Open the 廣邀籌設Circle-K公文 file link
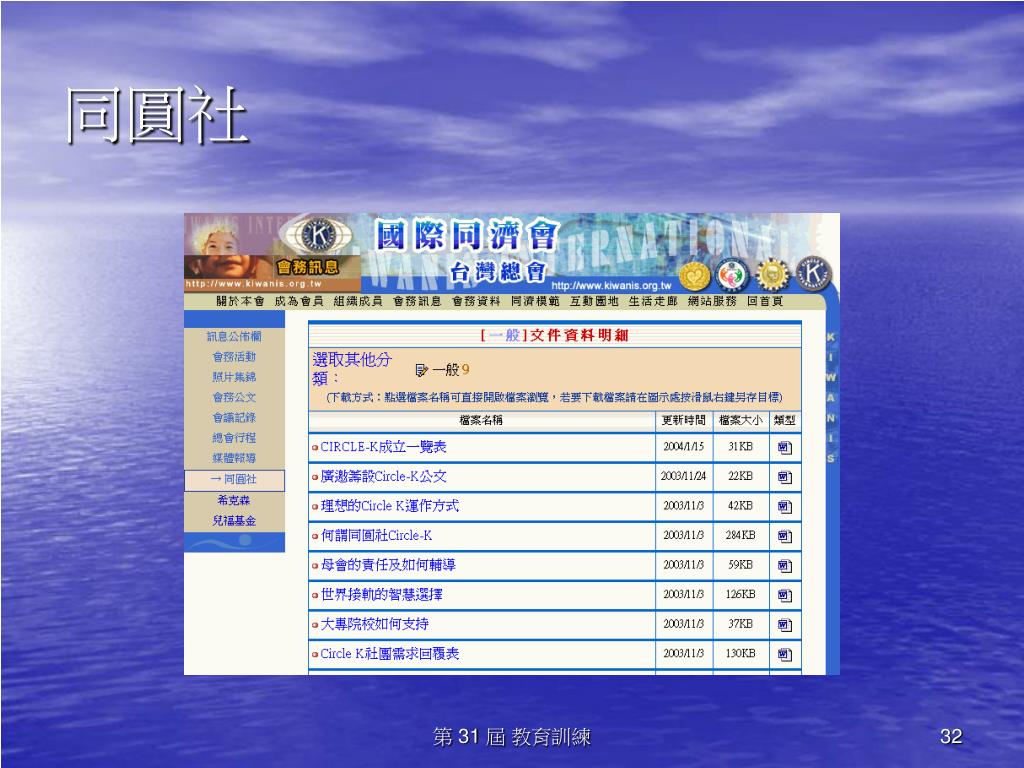The image size is (1024, 768). tap(383, 476)
